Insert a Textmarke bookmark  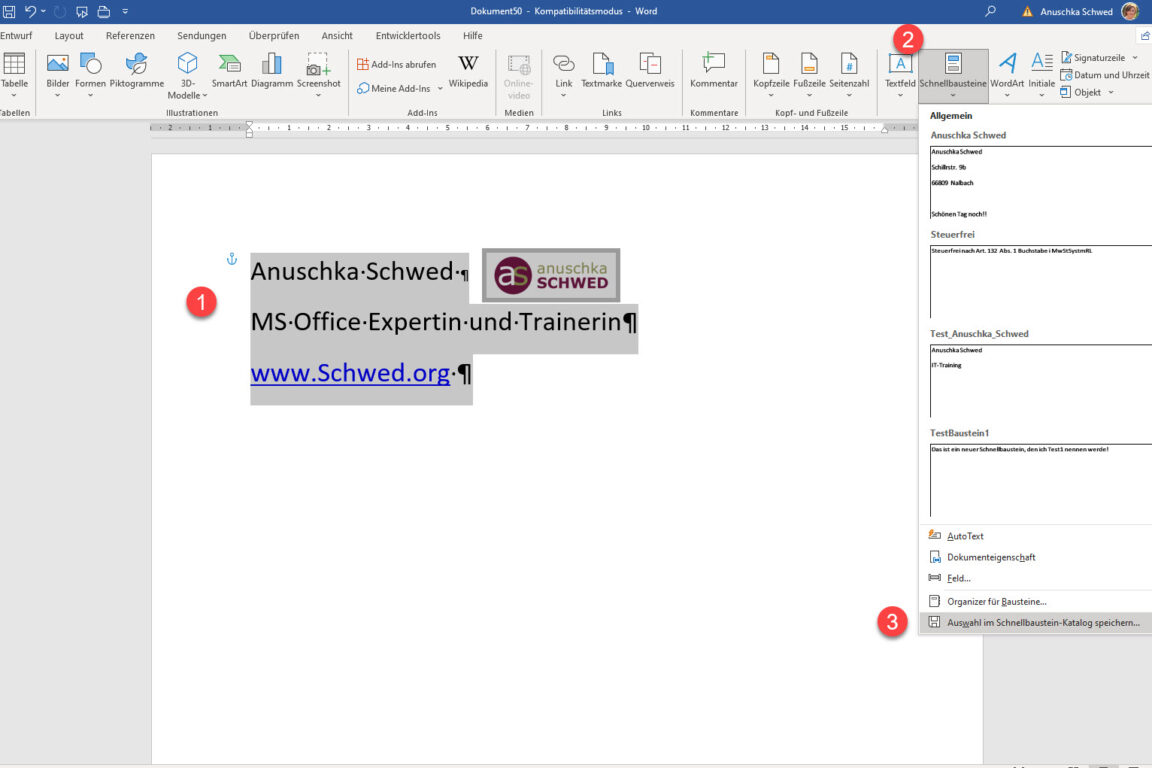(602, 70)
